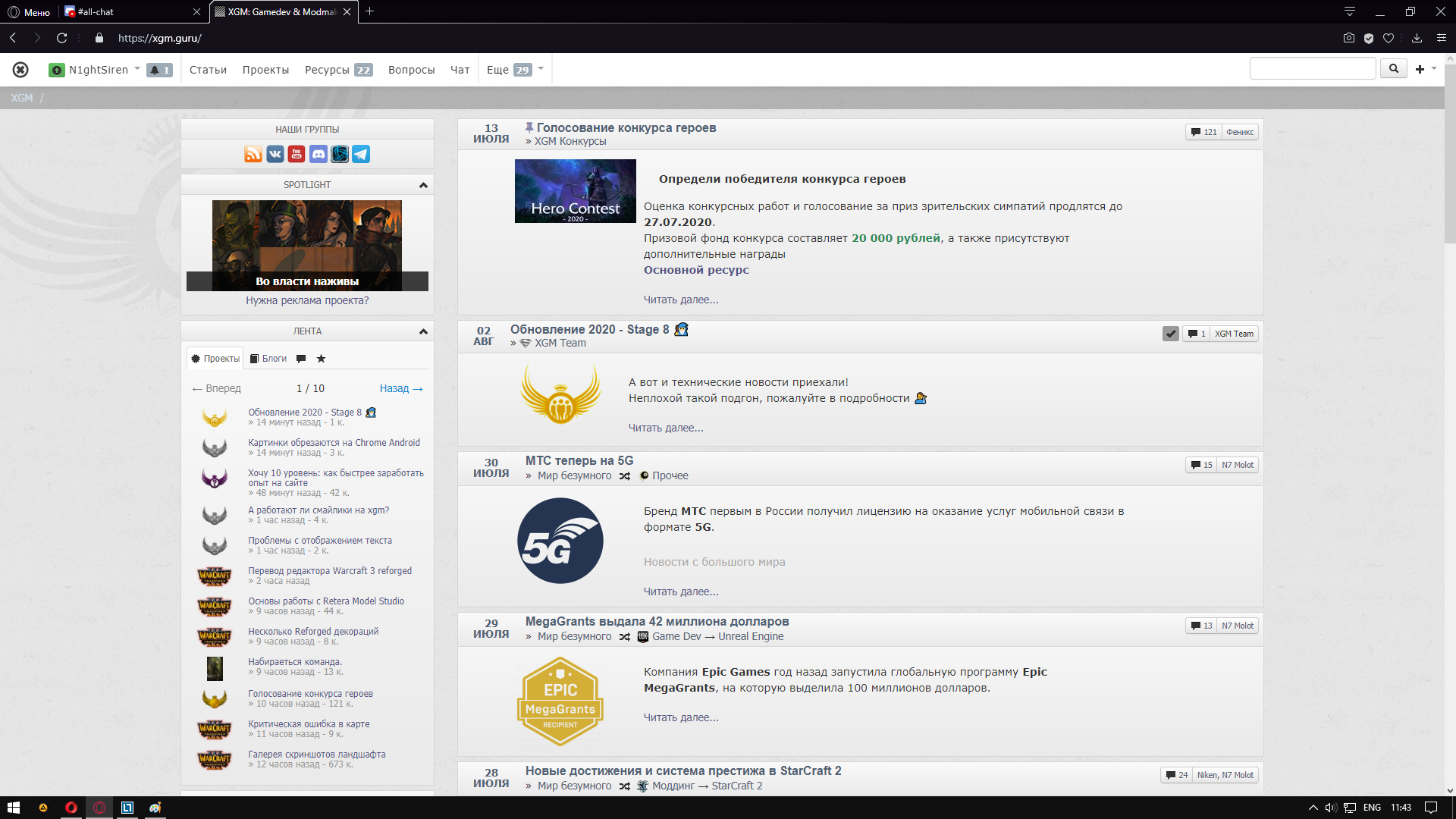
Task: Click into the site search field
Action: click(1312, 69)
